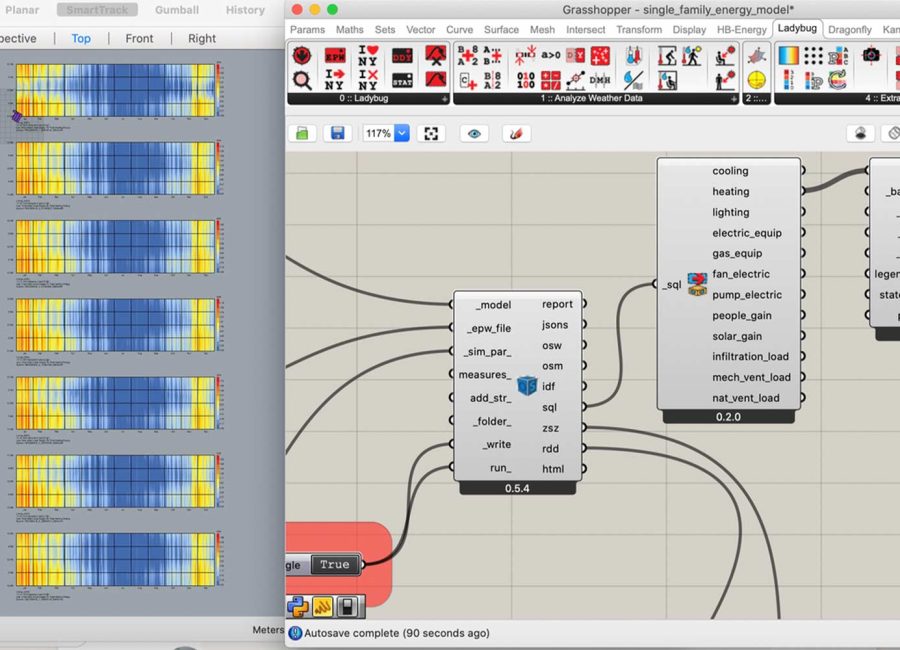Image resolution: width=900 pixels, height=650 pixels.
Task: Click the '_epw_file' input label
Action: [x=488, y=328]
